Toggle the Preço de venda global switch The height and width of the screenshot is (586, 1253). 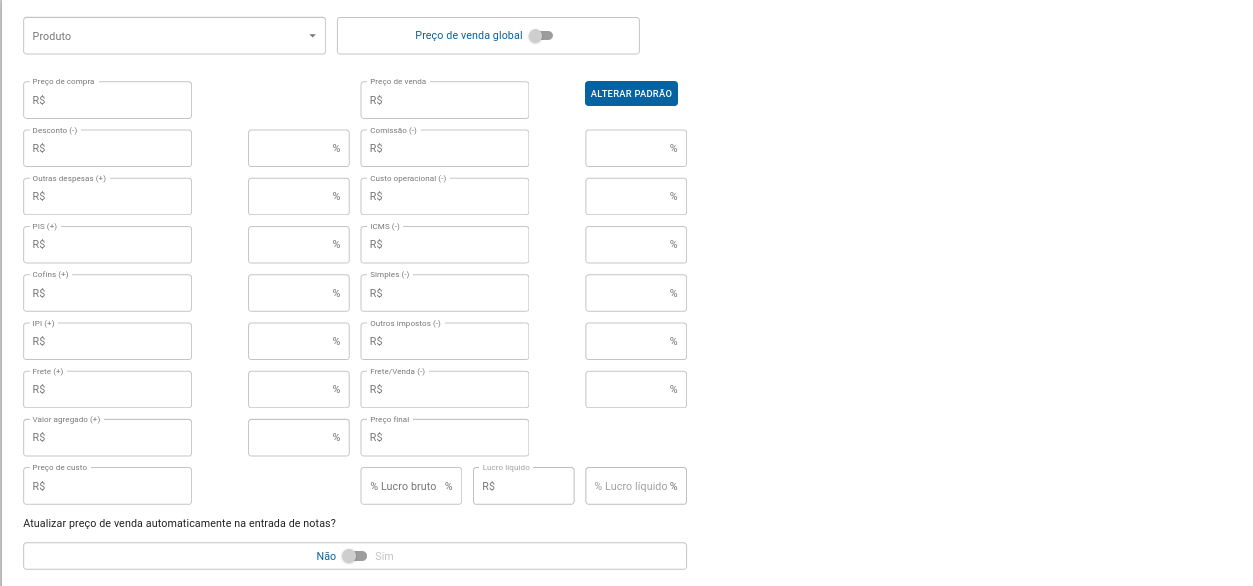[541, 36]
